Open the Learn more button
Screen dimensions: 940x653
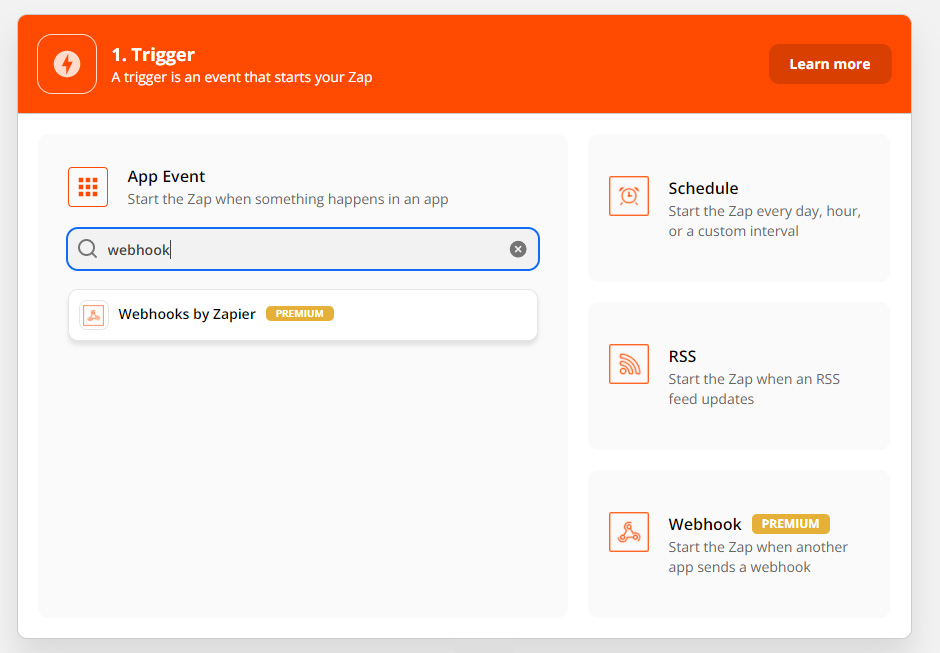click(830, 64)
